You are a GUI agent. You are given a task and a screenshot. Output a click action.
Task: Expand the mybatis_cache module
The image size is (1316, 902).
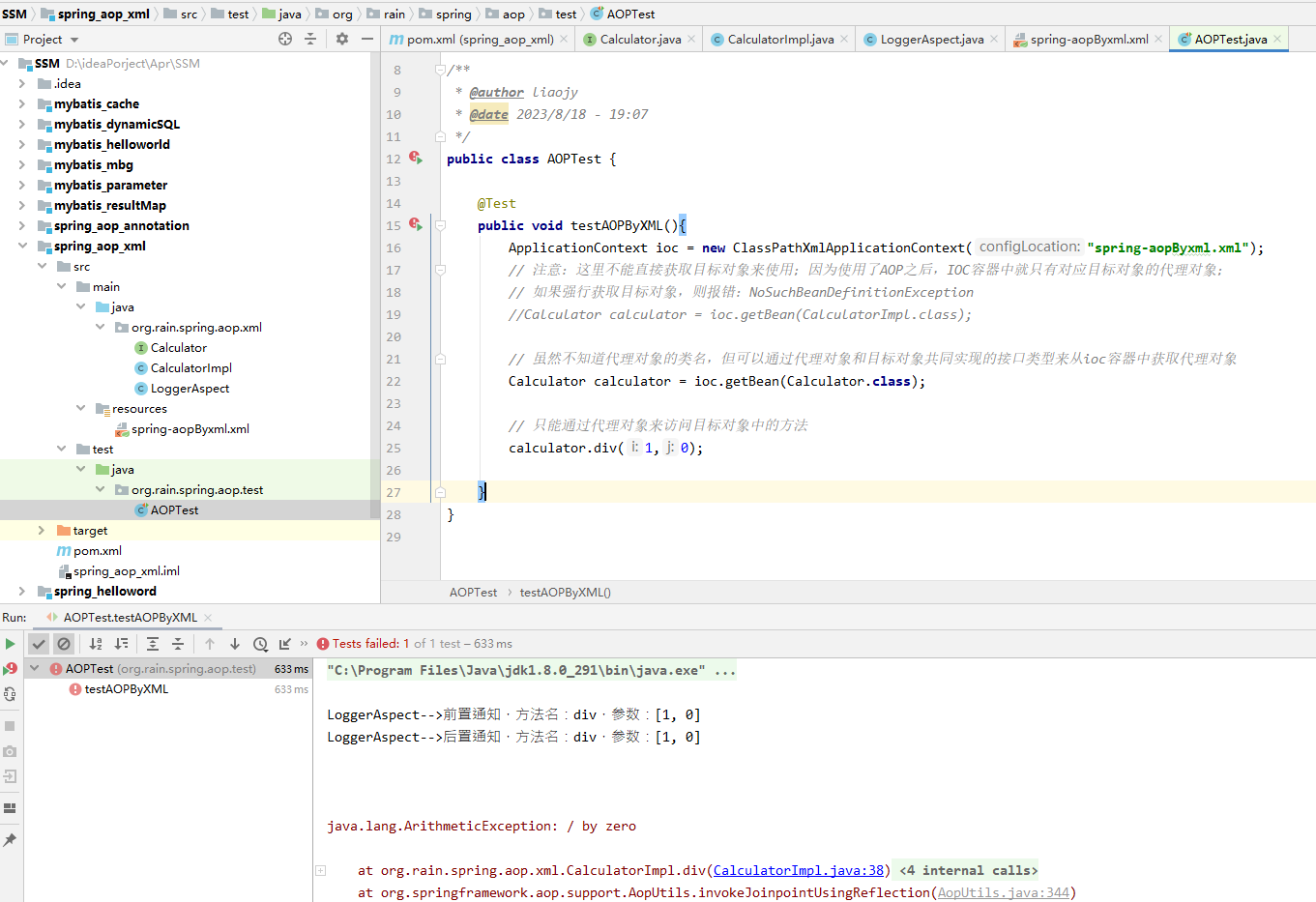point(22,104)
